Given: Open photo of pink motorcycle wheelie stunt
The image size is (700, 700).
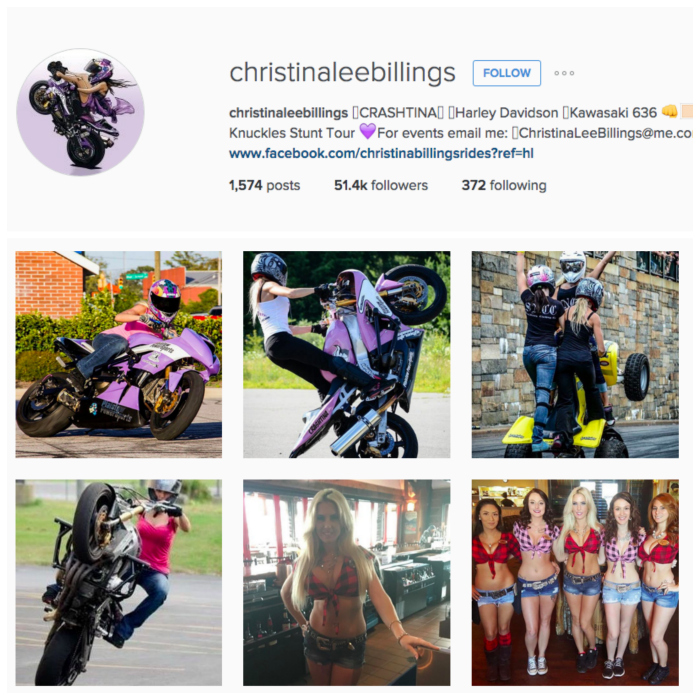Looking at the screenshot, I should (x=346, y=354).
